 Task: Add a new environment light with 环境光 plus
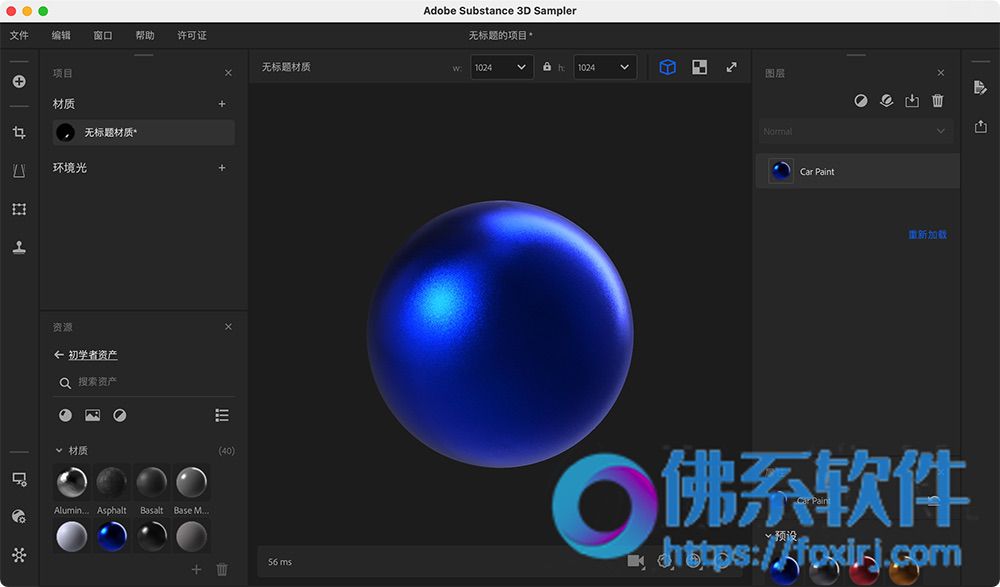pos(222,168)
